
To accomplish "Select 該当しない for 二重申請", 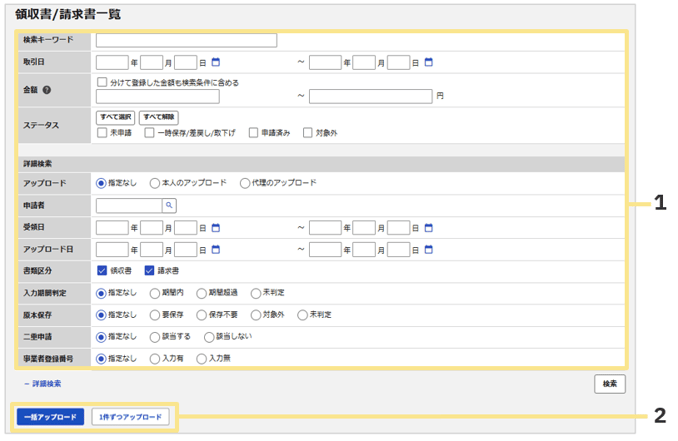I will [209, 337].
